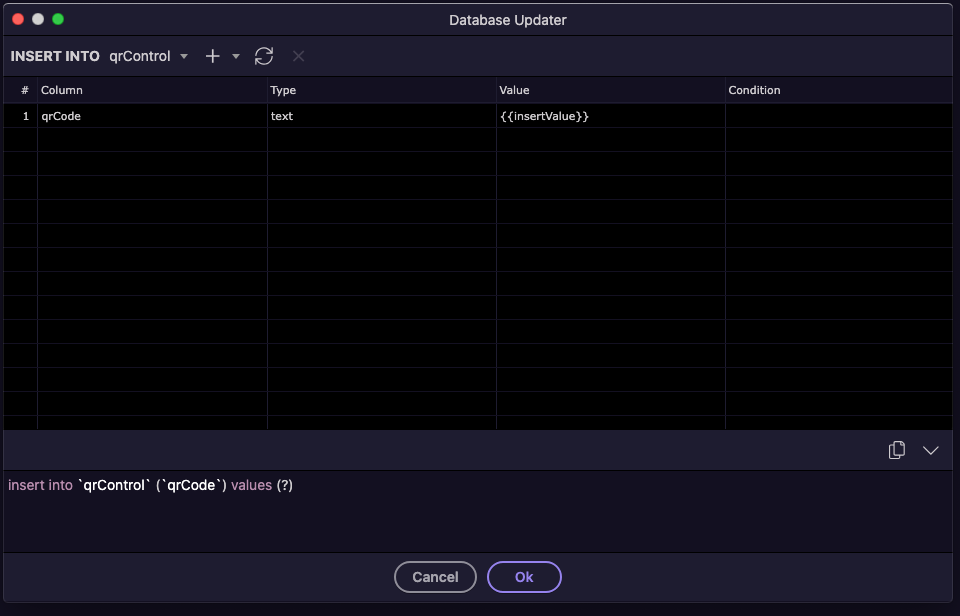Click the Column header

[x=62, y=90]
